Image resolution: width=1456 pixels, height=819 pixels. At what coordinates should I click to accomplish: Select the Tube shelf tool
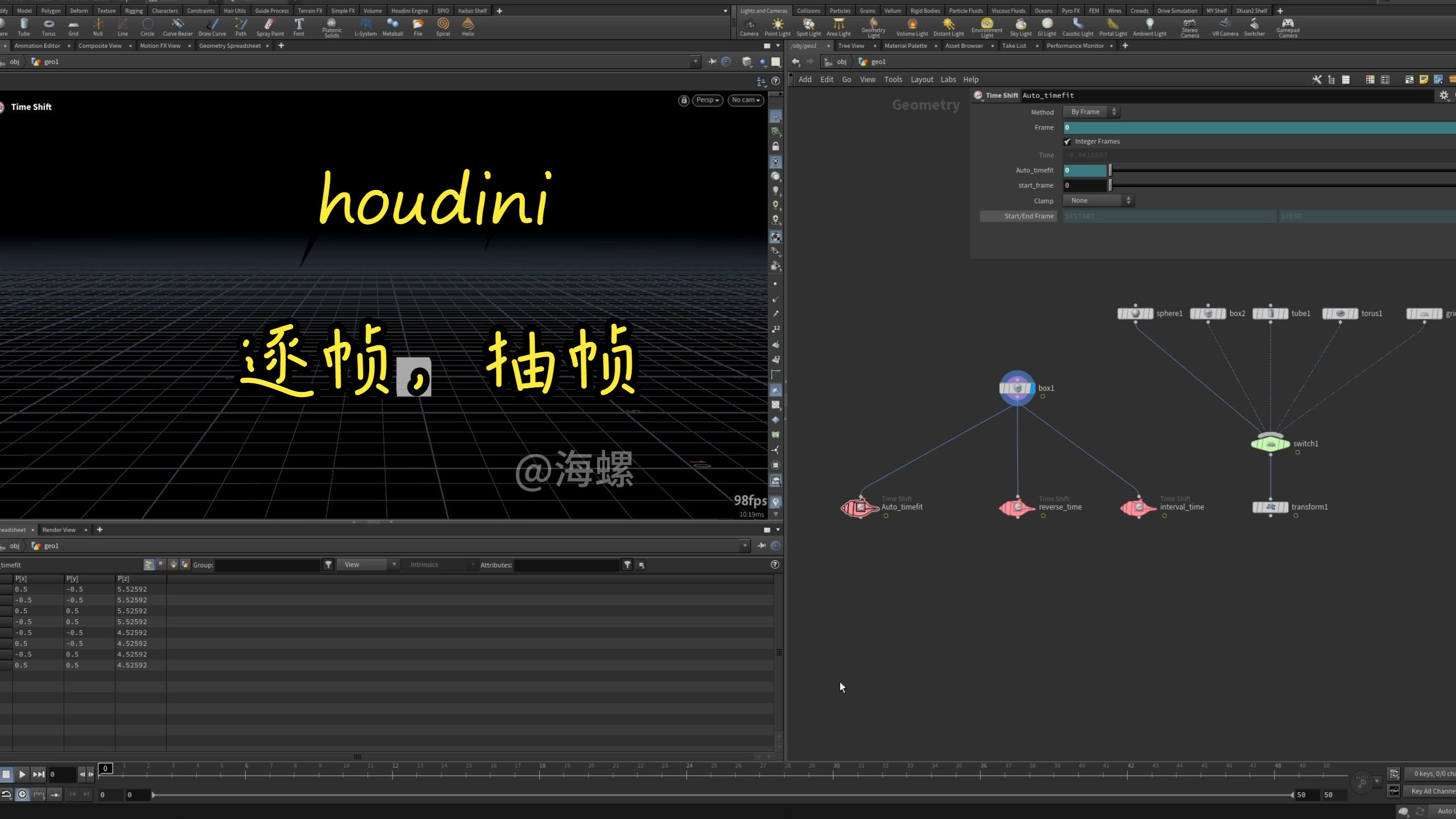(x=24, y=27)
